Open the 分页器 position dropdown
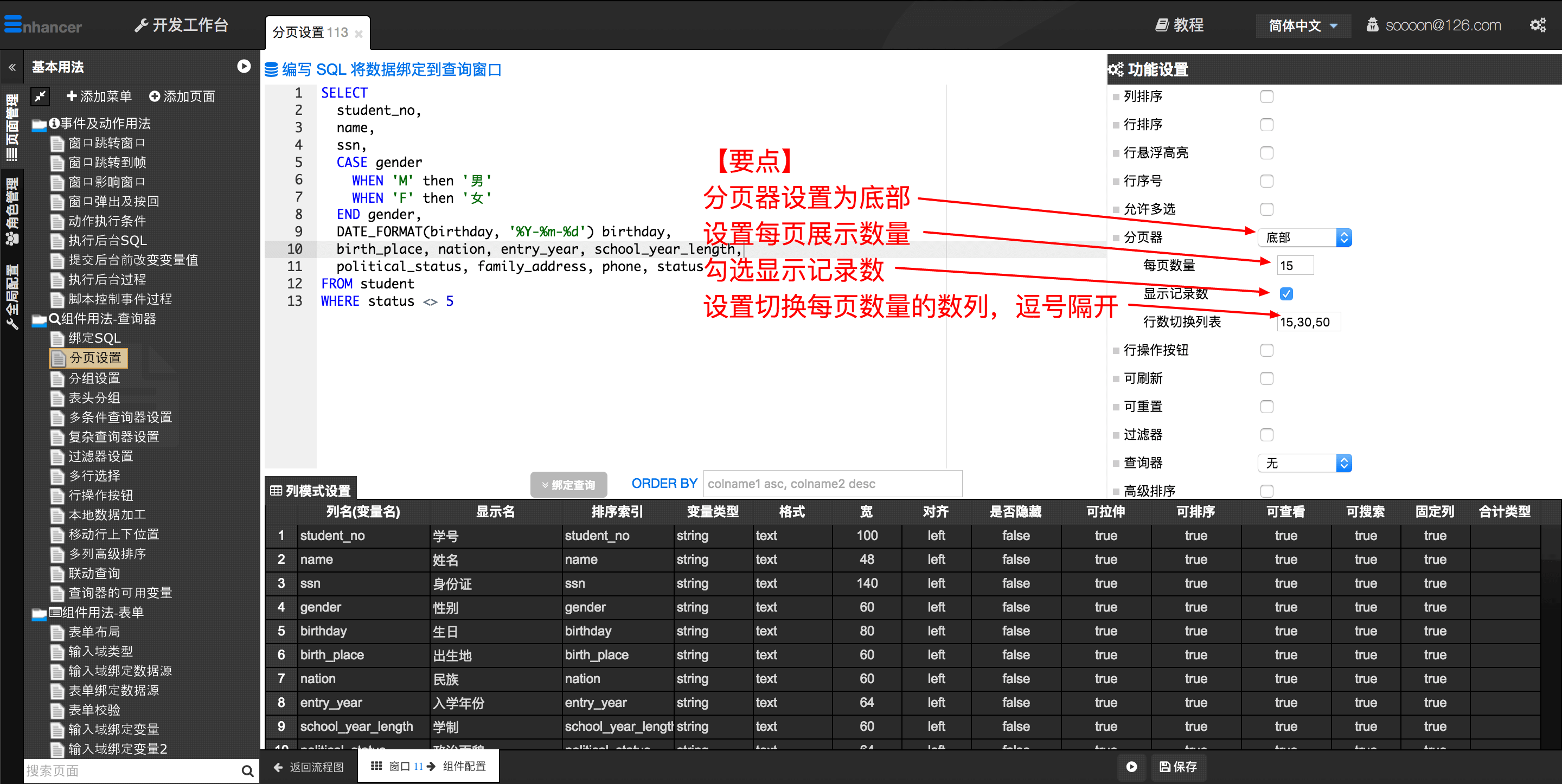The width and height of the screenshot is (1562, 784). tap(1304, 237)
